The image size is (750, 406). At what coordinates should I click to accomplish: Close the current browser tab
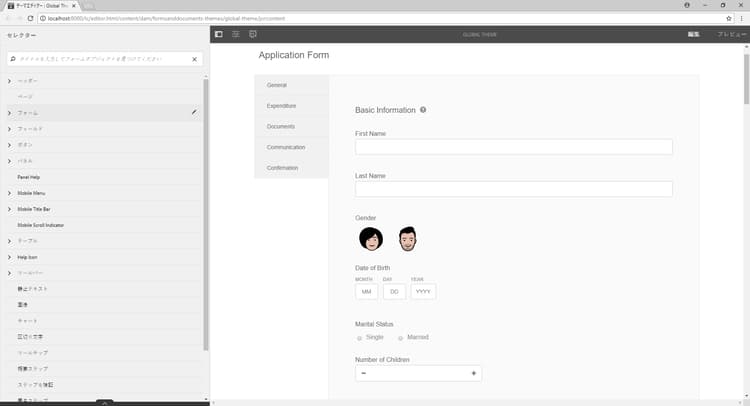click(74, 6)
